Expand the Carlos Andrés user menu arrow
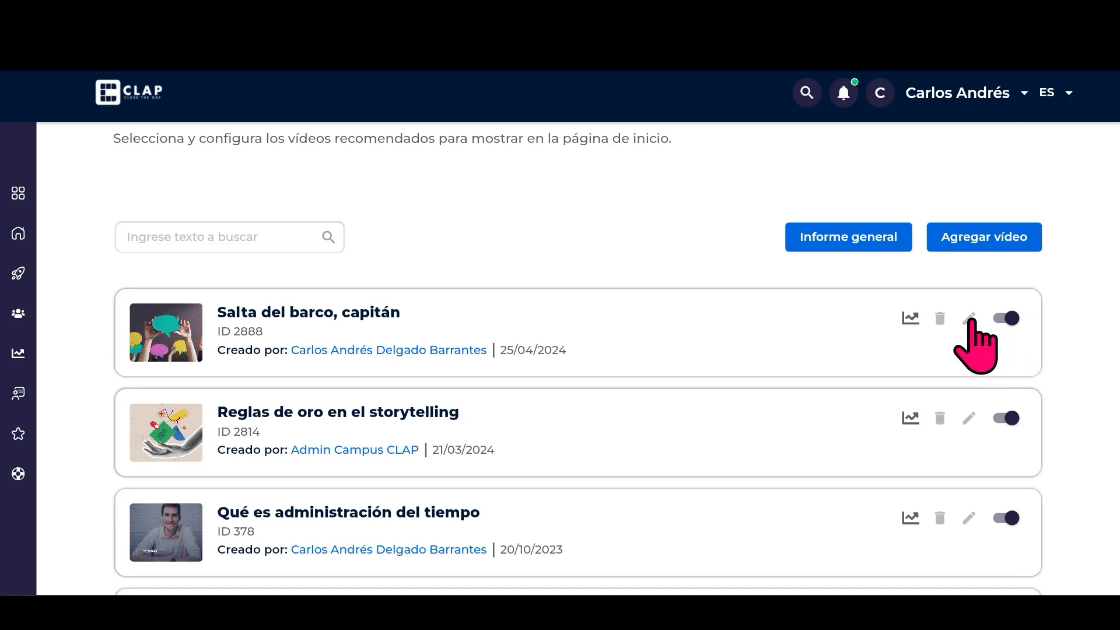The height and width of the screenshot is (630, 1120). pyautogui.click(x=1024, y=93)
